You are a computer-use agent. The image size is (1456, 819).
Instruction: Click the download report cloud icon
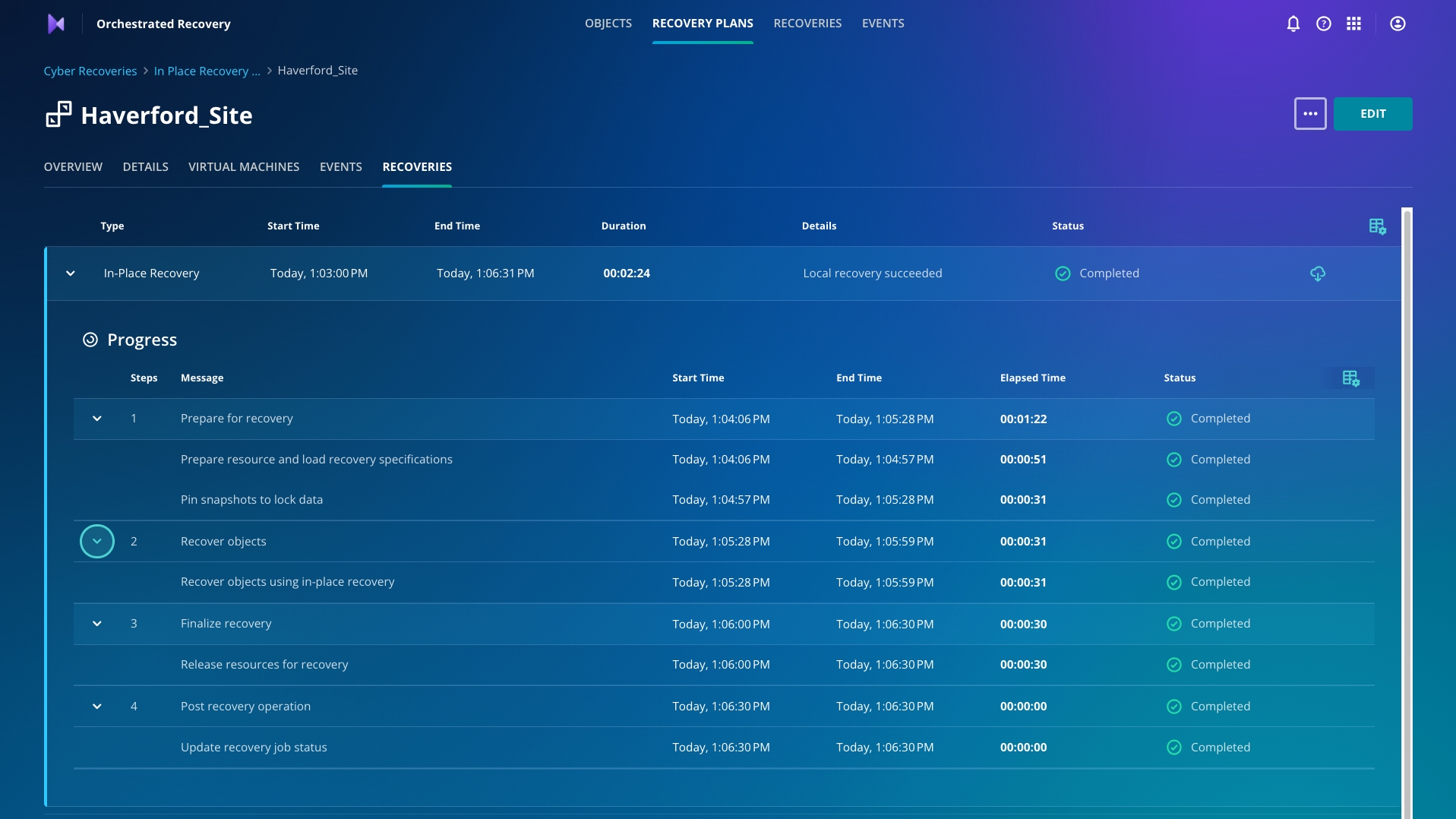pyautogui.click(x=1317, y=274)
